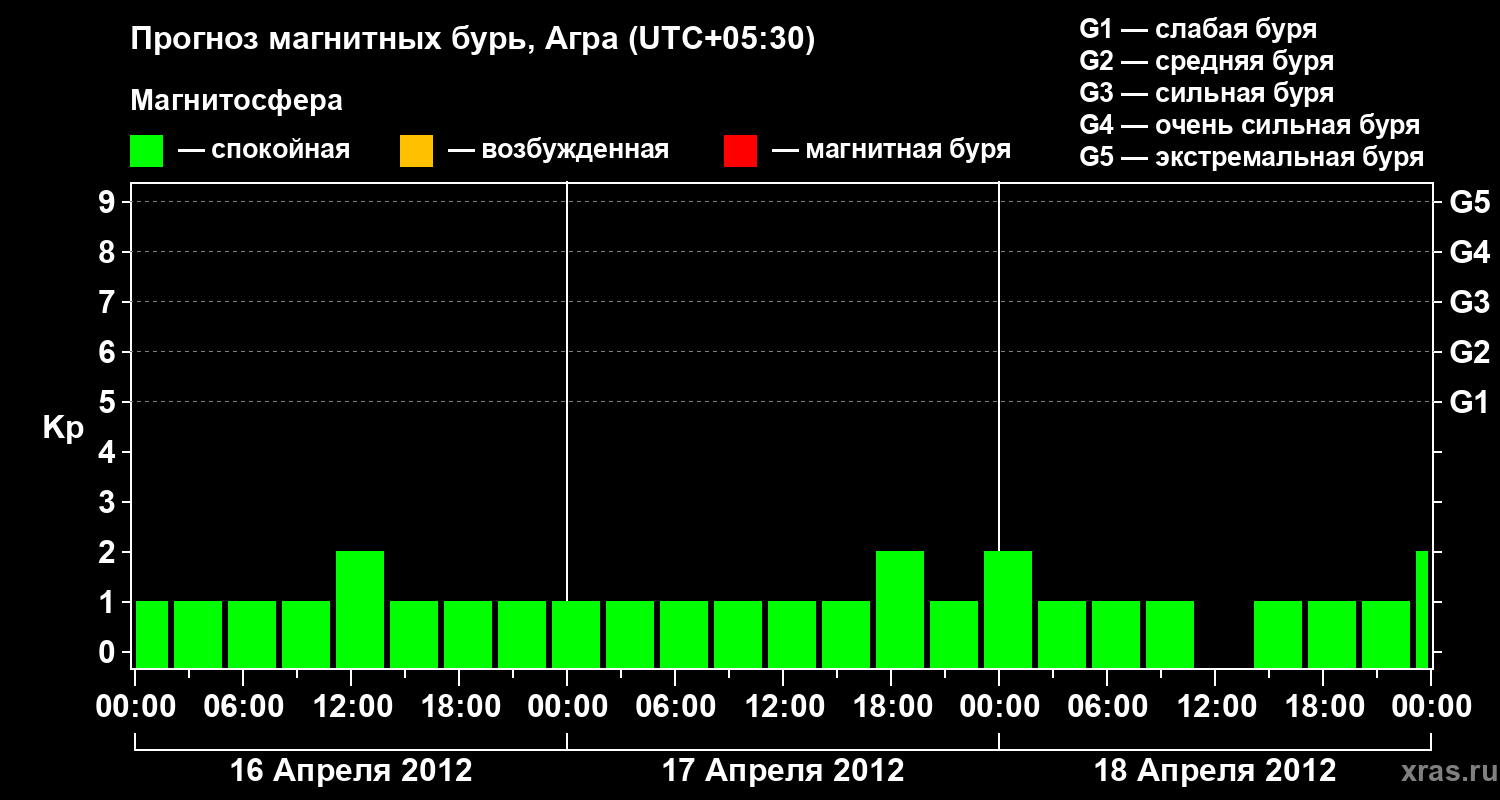Click the 'G4 — очень сильная буря' line
The image size is (1500, 800).
pos(1249,125)
